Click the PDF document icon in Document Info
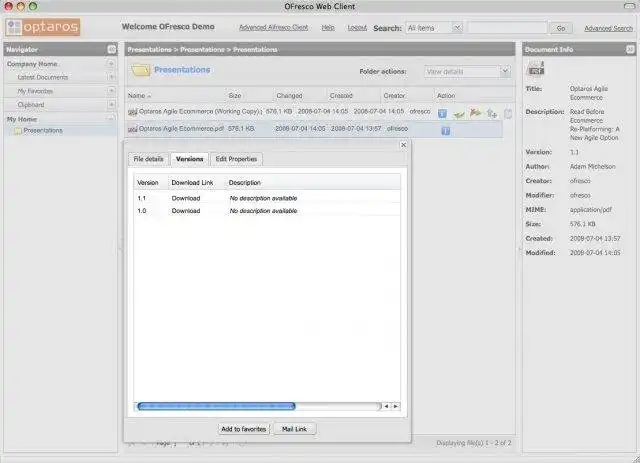 pyautogui.click(x=536, y=69)
